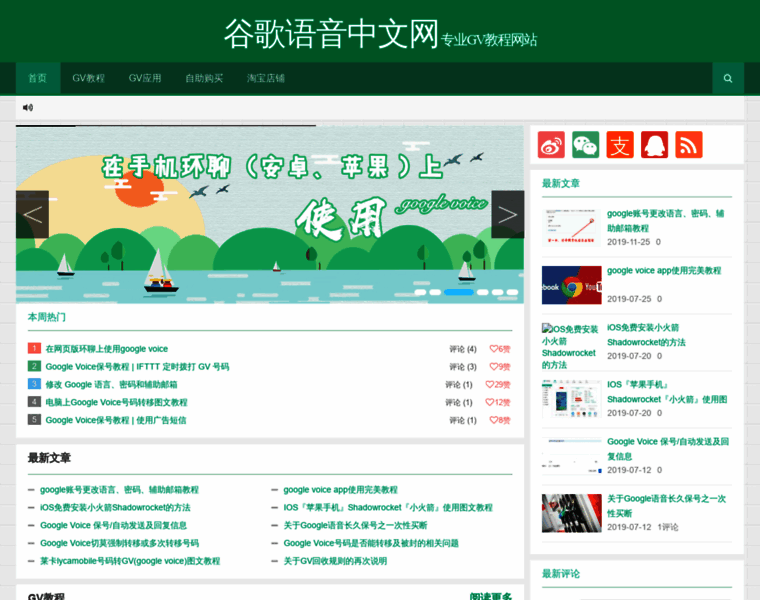Image resolution: width=760 pixels, height=600 pixels.
Task: Open list link iOS免费安装小火箭Shadowrocket的方法
Action: click(115, 508)
